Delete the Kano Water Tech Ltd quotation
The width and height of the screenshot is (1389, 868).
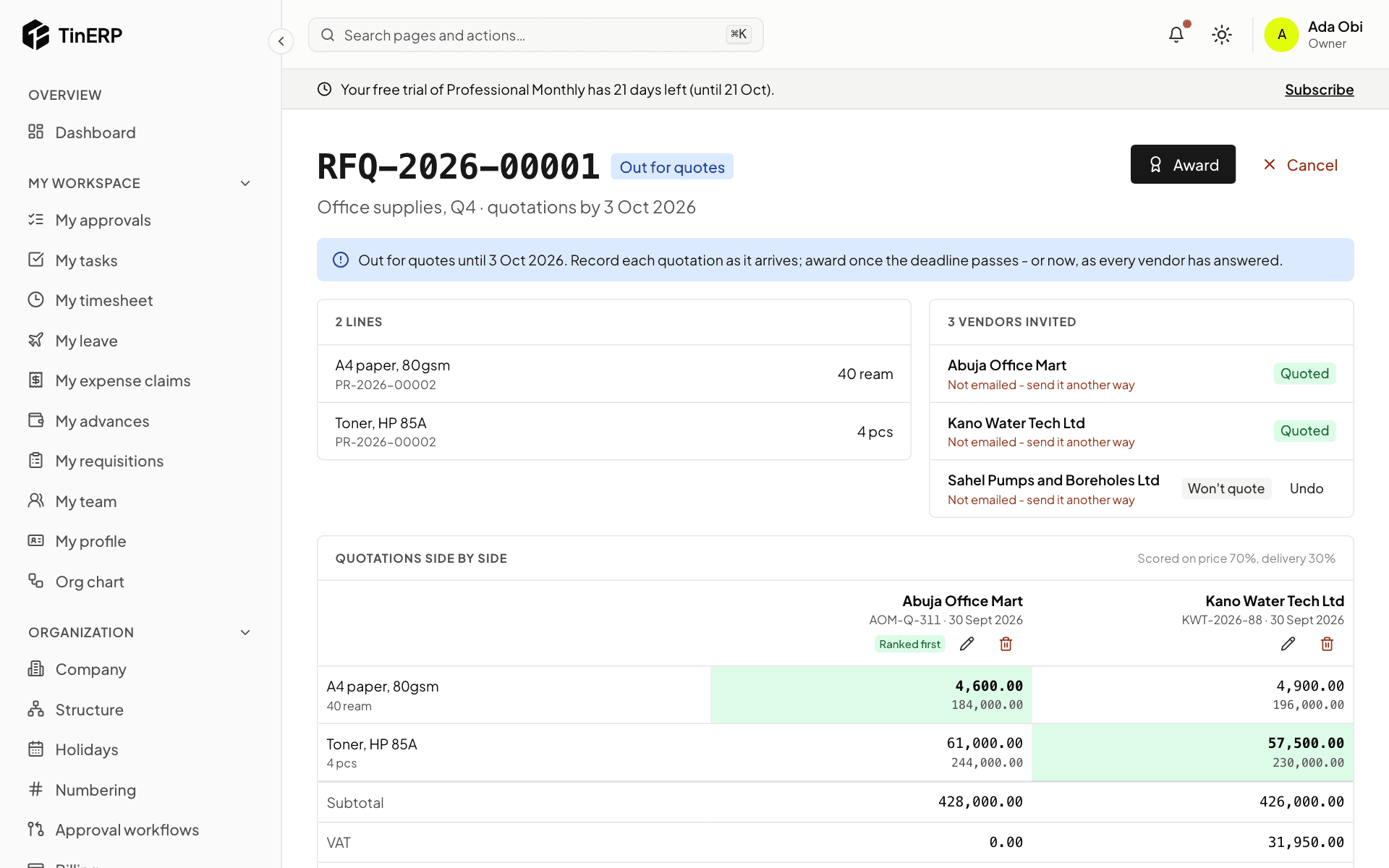1327,644
